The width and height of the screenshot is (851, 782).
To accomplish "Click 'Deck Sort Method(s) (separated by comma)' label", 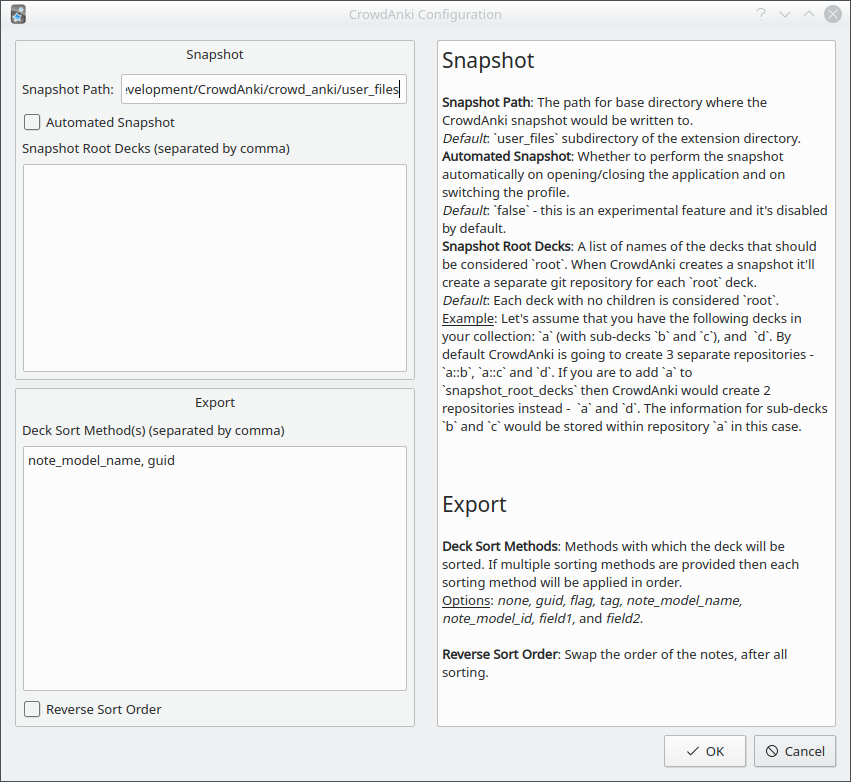I will [153, 431].
